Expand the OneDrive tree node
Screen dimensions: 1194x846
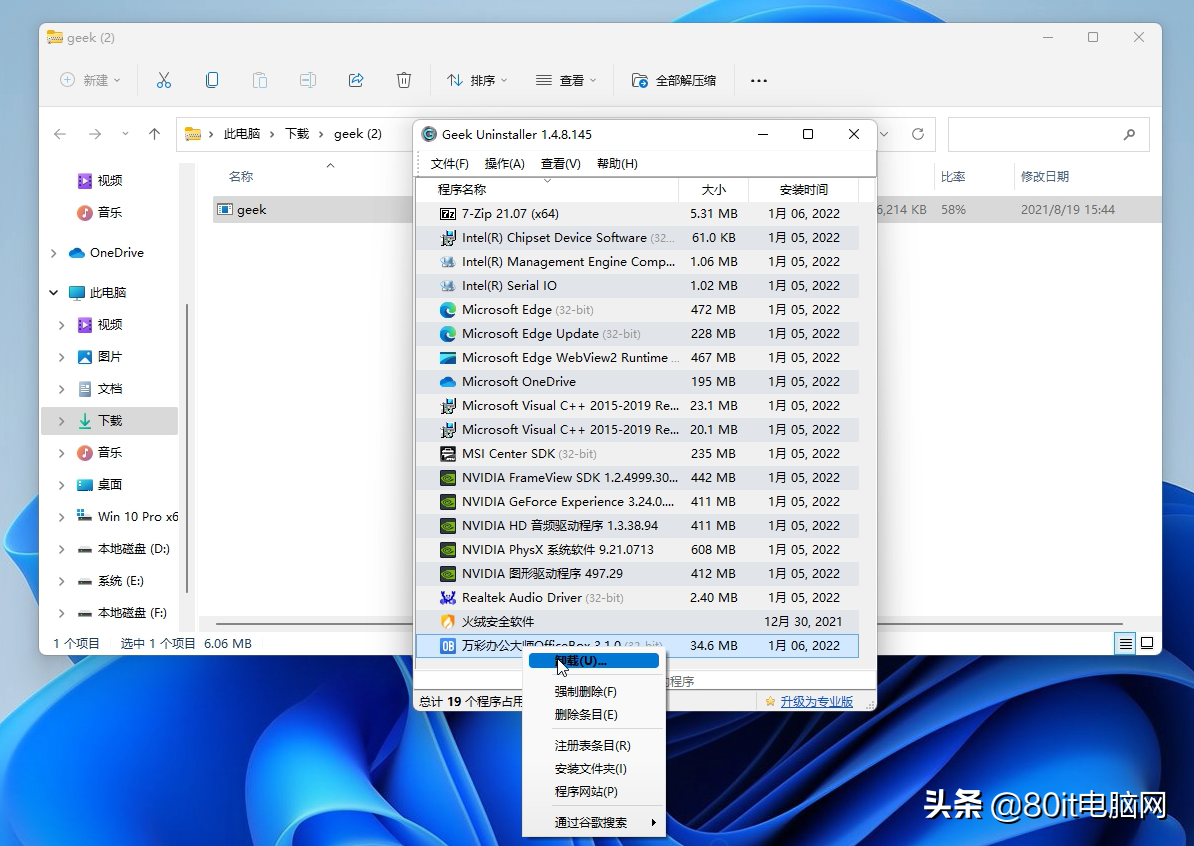point(54,253)
